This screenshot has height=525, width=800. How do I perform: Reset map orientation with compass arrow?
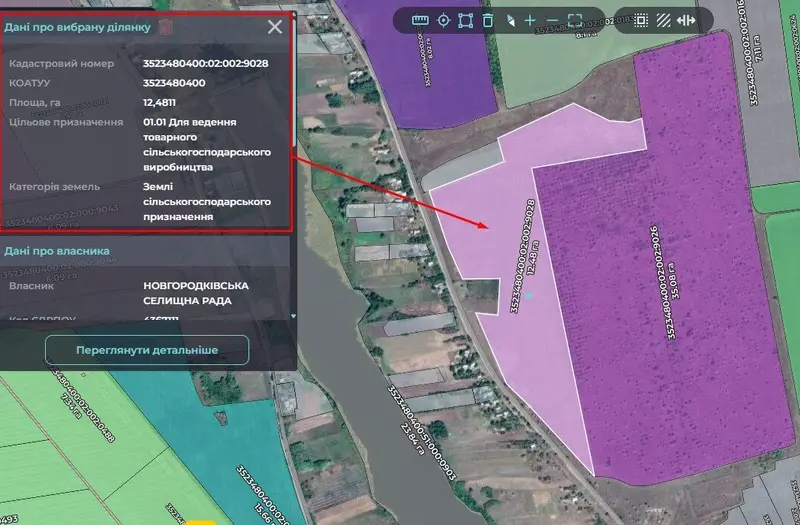click(x=511, y=20)
